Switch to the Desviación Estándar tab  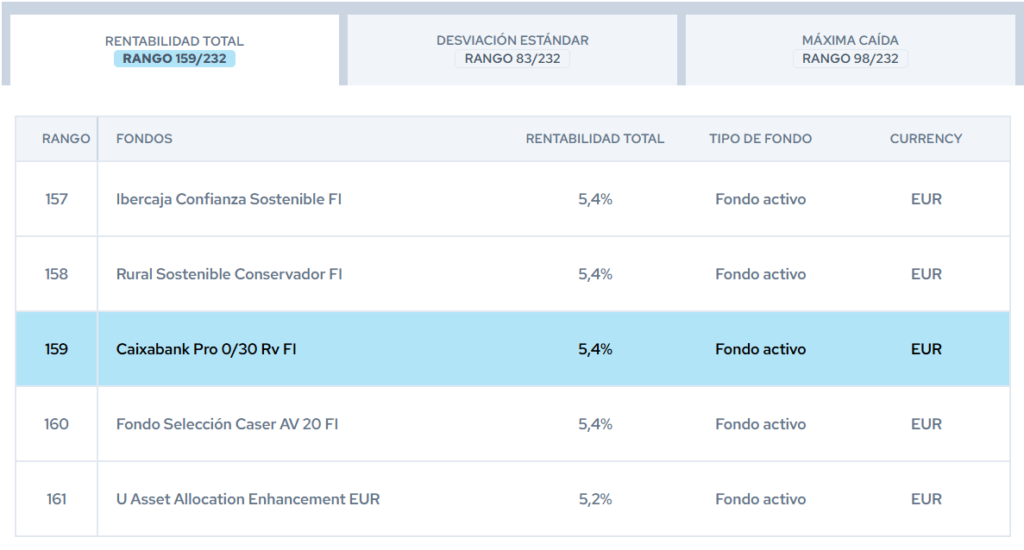pyautogui.click(x=512, y=50)
